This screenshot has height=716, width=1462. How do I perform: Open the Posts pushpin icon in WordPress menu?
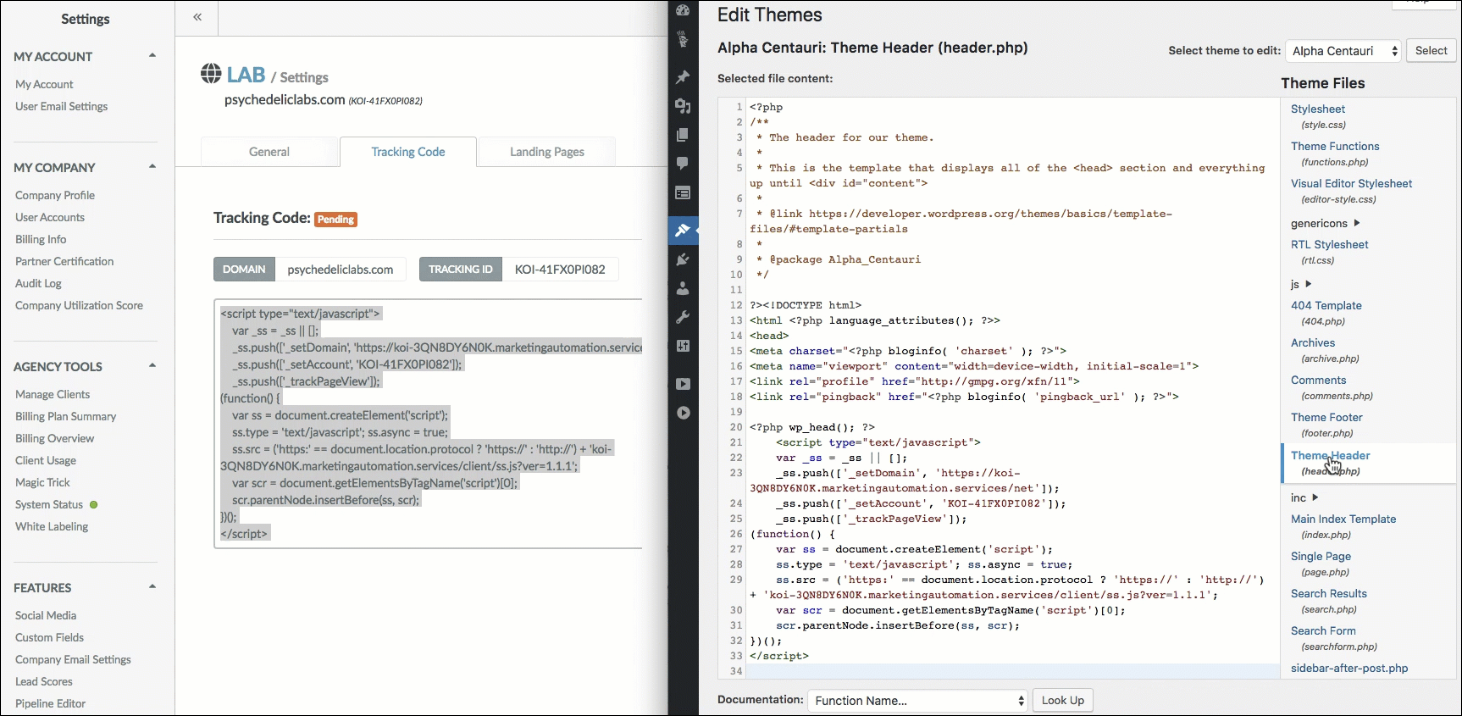tap(683, 77)
